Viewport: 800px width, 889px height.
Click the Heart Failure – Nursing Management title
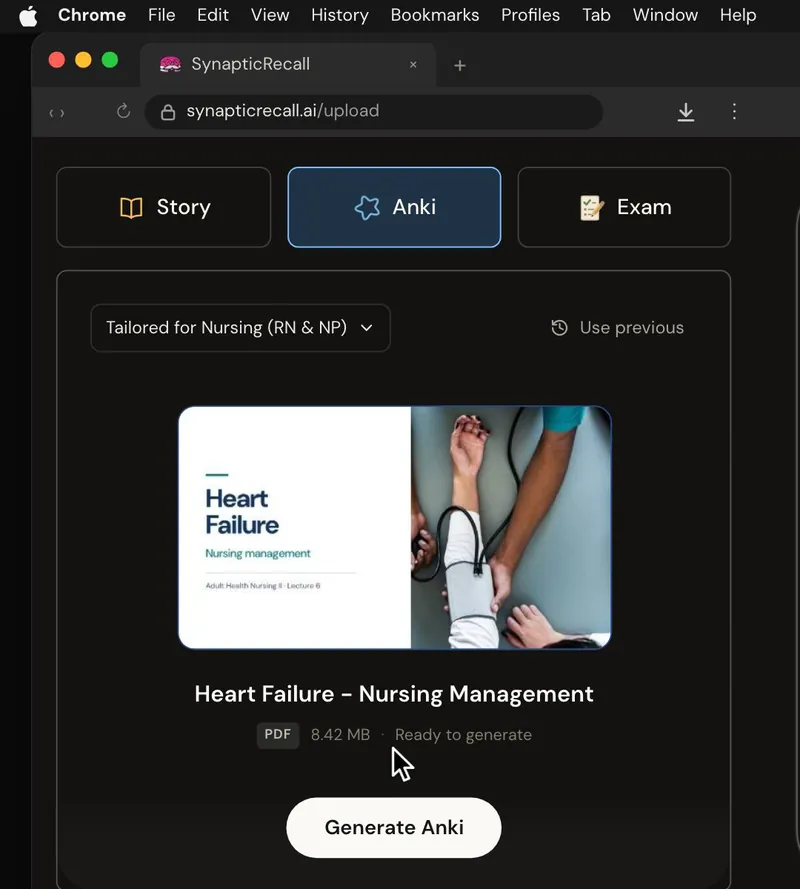[394, 694]
